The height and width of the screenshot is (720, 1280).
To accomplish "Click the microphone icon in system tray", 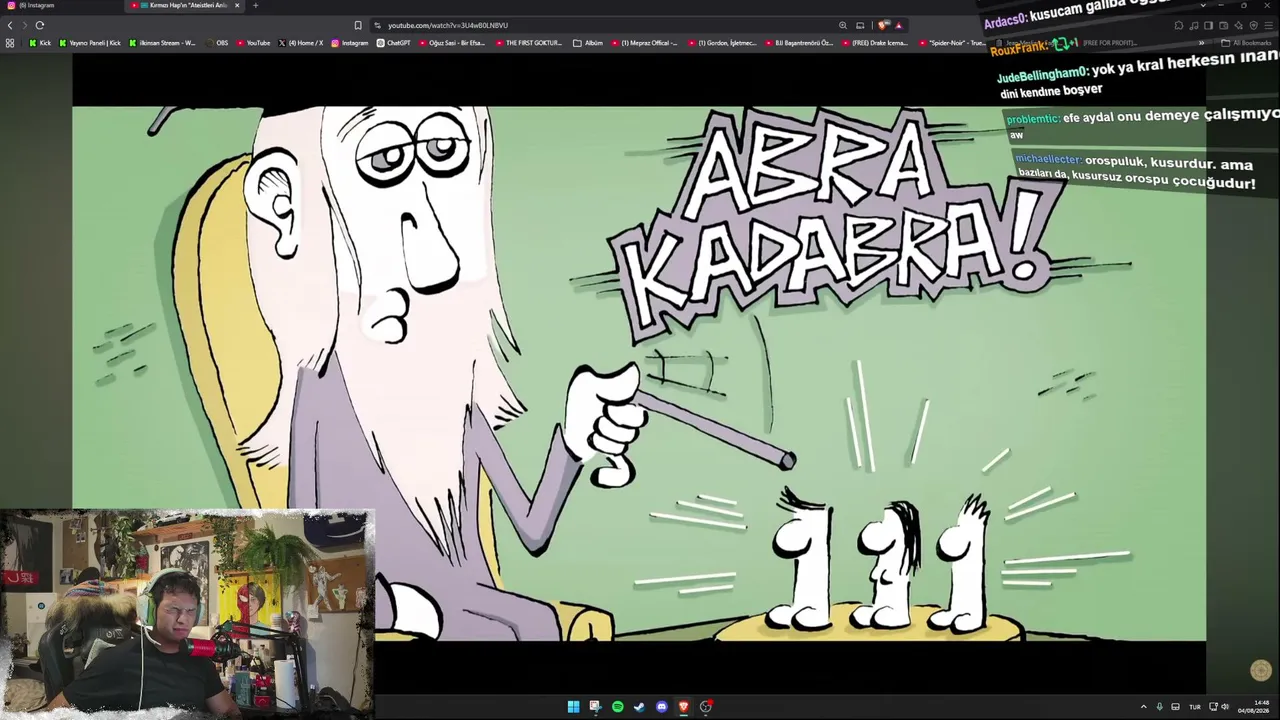I will 1159,707.
